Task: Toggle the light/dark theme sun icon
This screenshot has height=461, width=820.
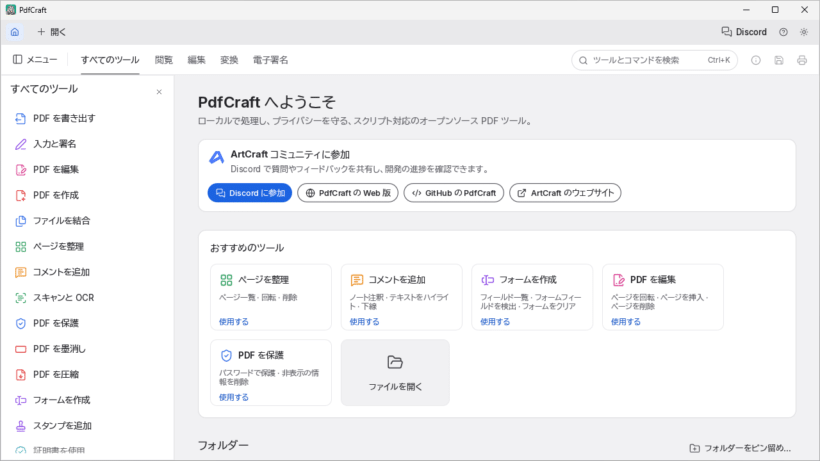Action: [x=804, y=32]
